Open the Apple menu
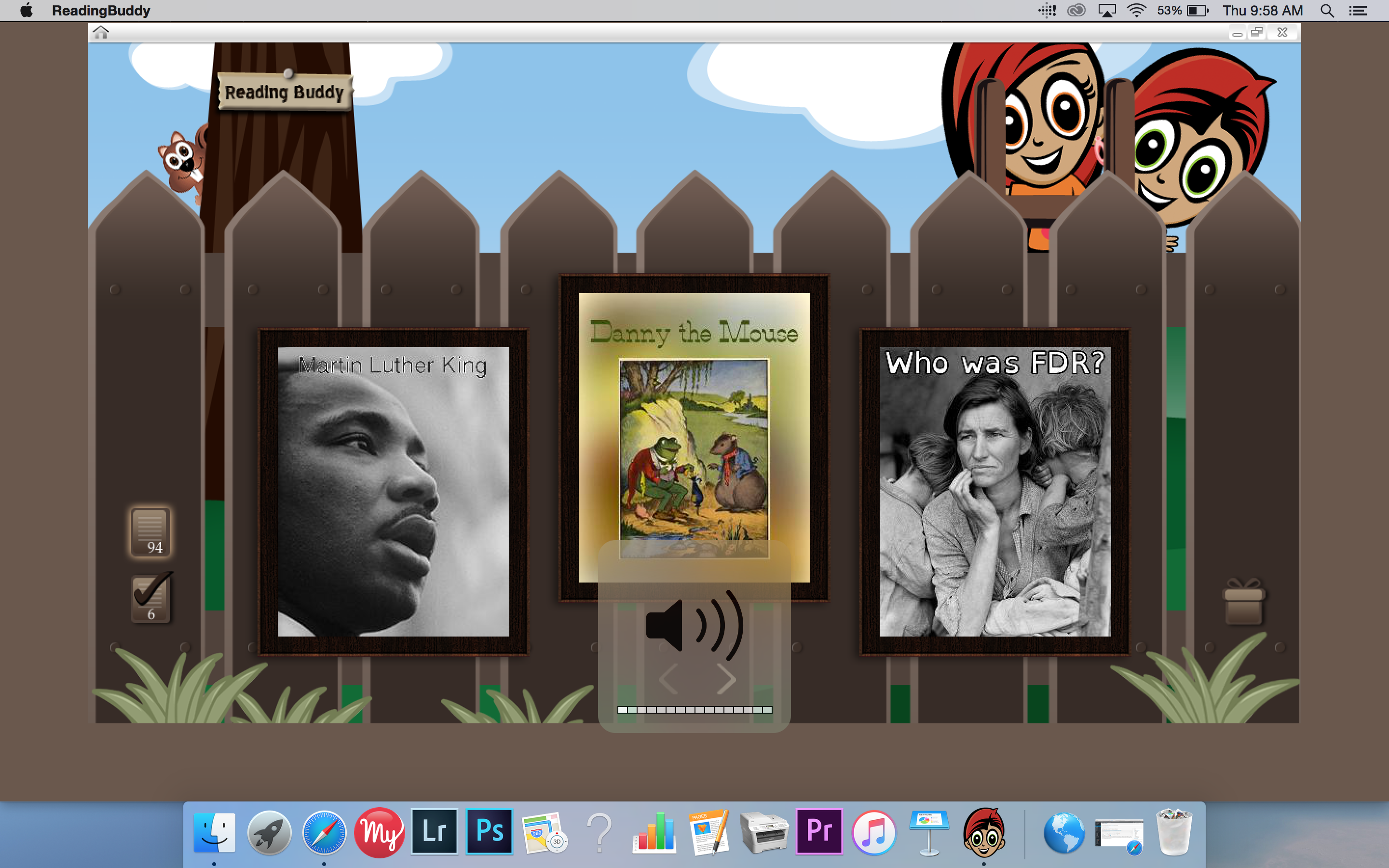Image resolution: width=1389 pixels, height=868 pixels. pyautogui.click(x=27, y=10)
